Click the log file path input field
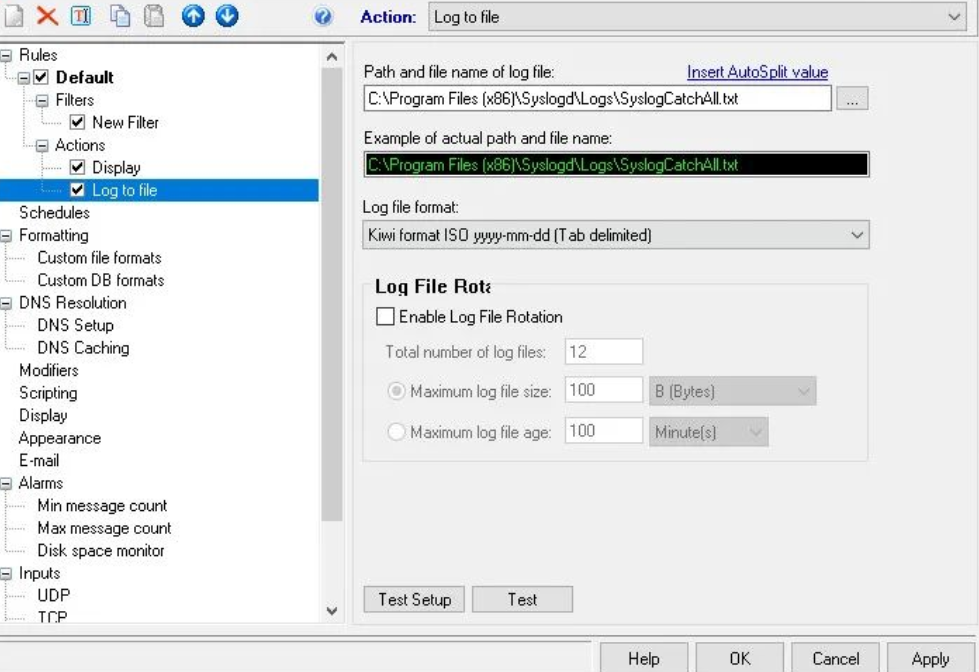Viewport: 979px width, 672px height. (598, 99)
